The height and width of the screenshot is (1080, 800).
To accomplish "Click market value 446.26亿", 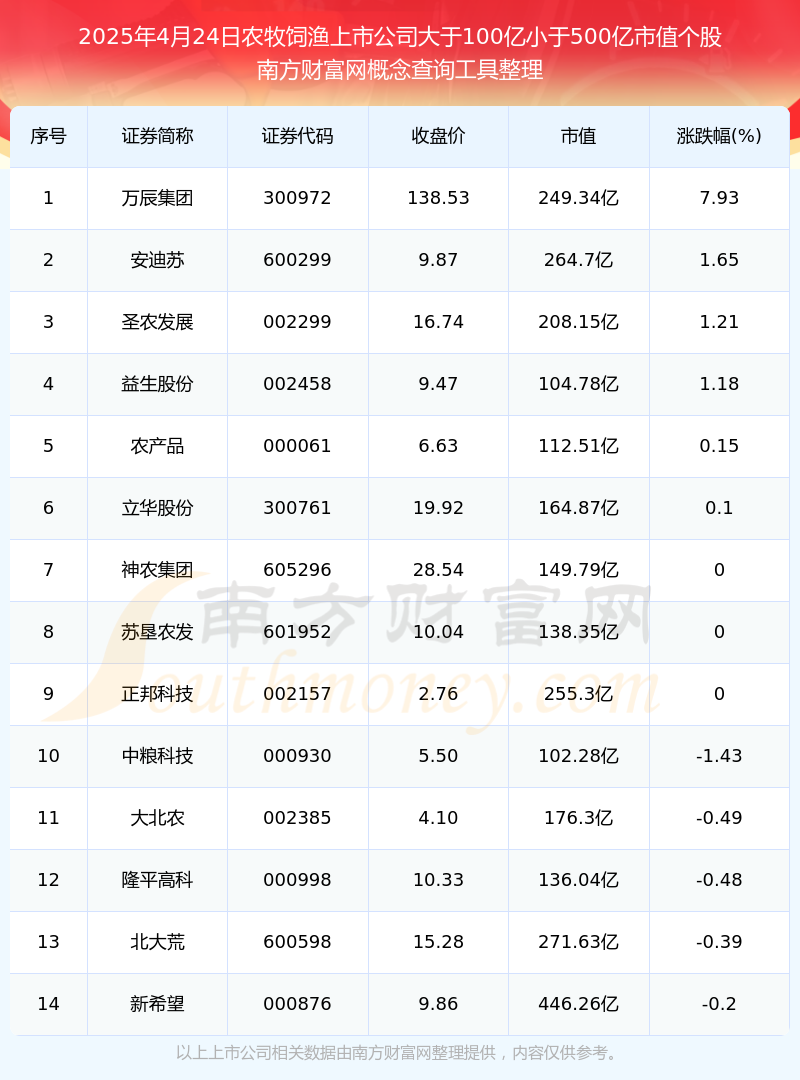I will coord(579,1004).
